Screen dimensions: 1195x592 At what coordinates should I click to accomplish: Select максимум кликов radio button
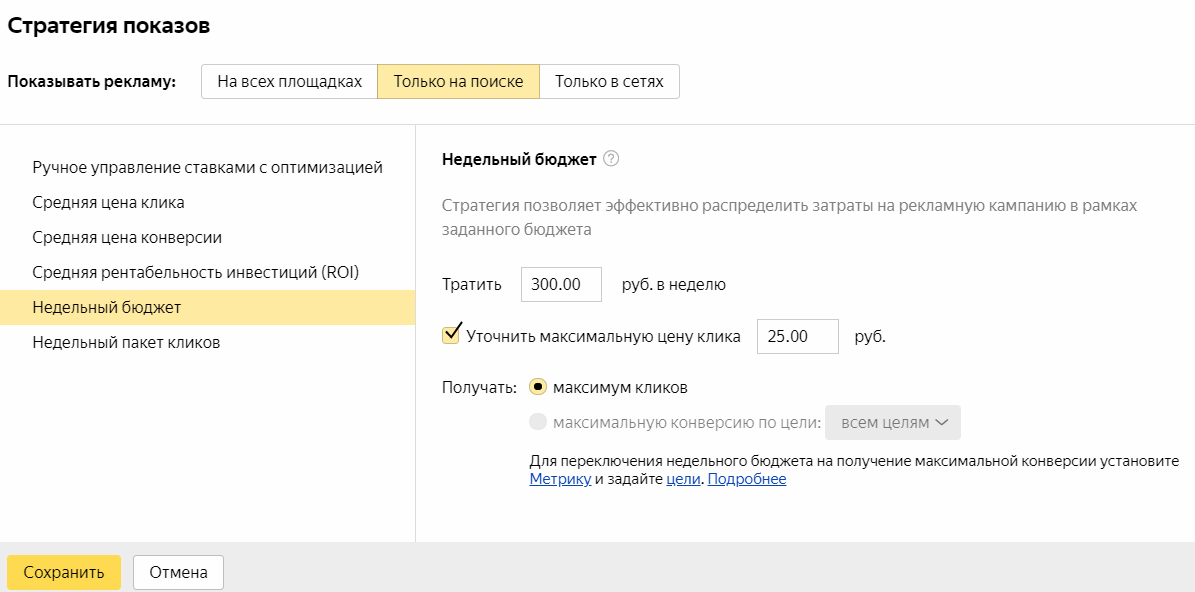pyautogui.click(x=538, y=387)
